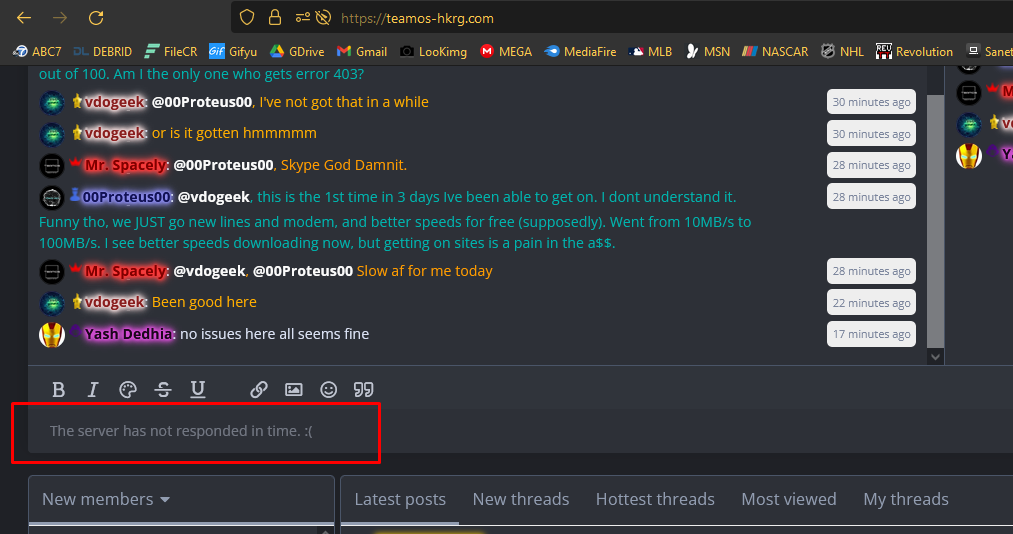Apply strikethrough formatting

click(163, 389)
